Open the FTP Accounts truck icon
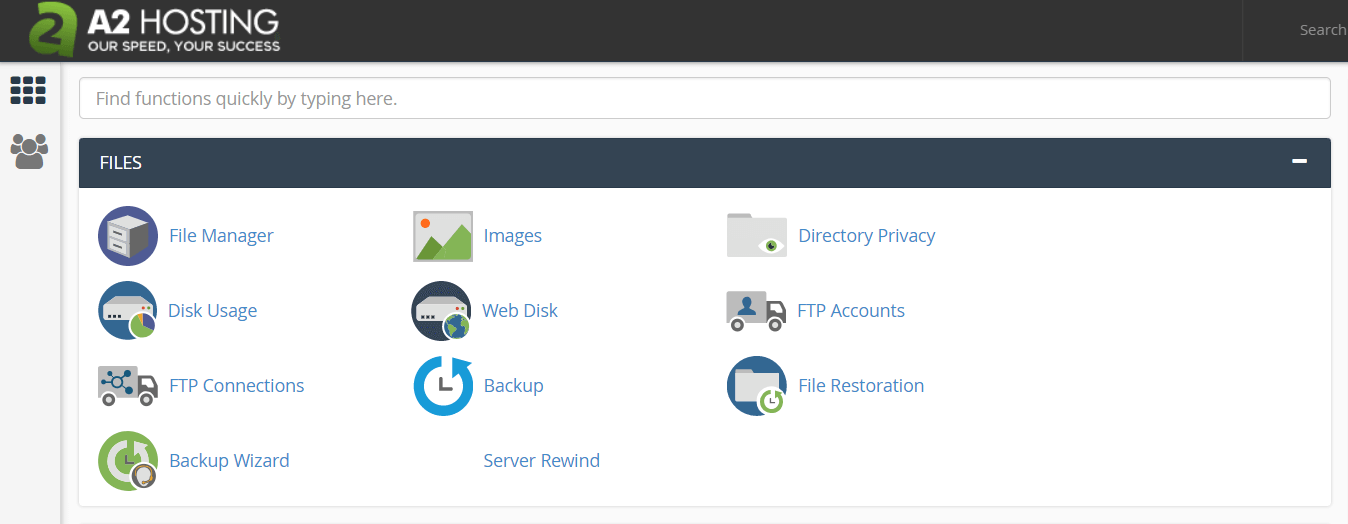This screenshot has width=1348, height=524. (756, 311)
